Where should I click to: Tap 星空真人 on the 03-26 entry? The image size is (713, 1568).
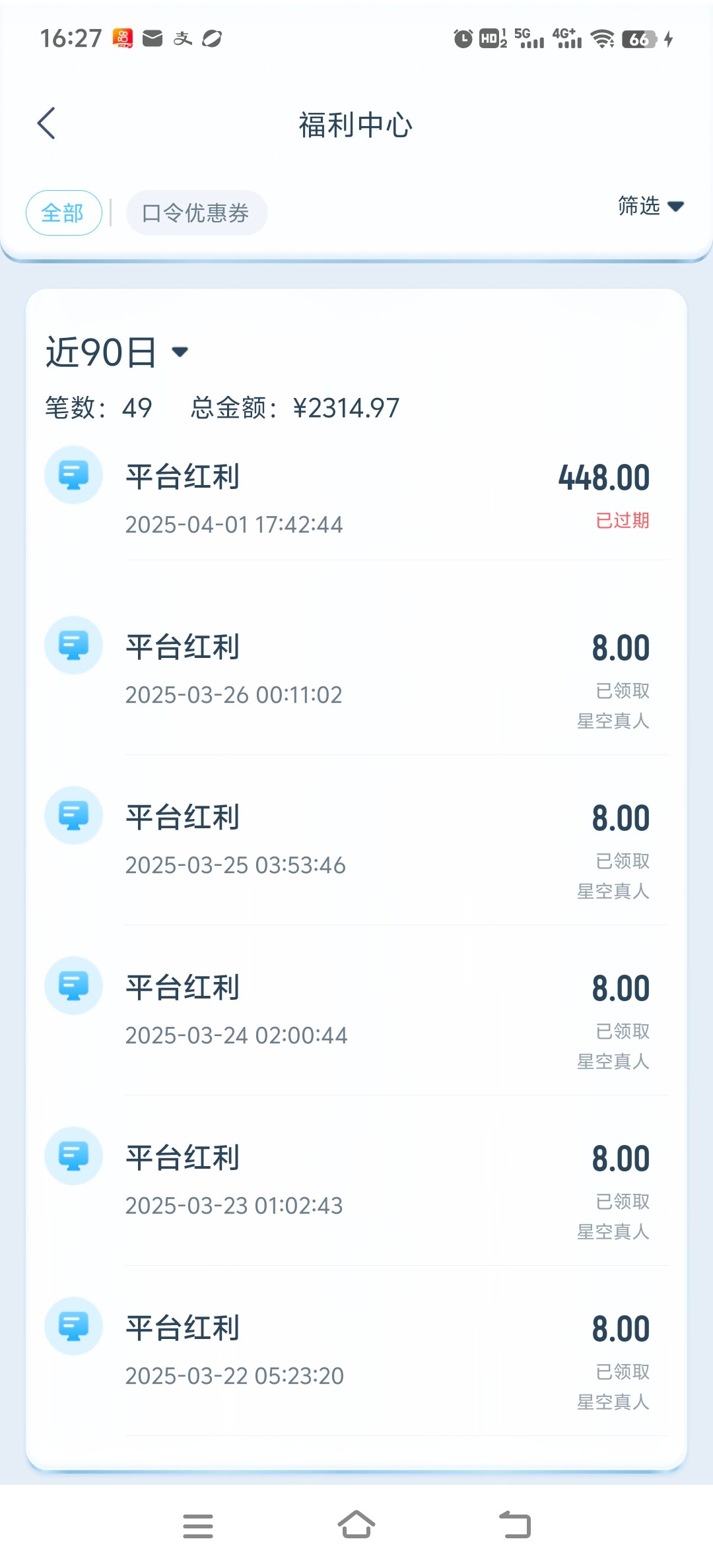tap(613, 721)
